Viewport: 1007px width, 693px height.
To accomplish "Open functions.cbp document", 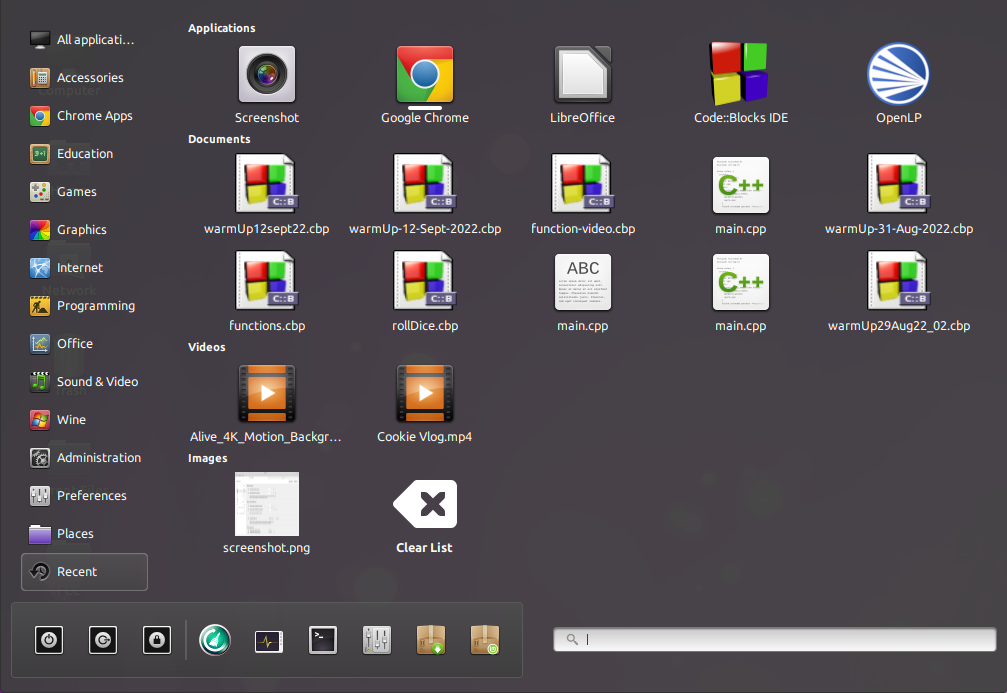I will coord(267,292).
